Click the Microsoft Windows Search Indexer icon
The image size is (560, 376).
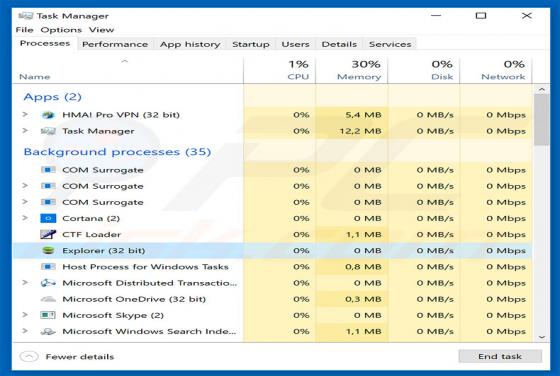48,331
